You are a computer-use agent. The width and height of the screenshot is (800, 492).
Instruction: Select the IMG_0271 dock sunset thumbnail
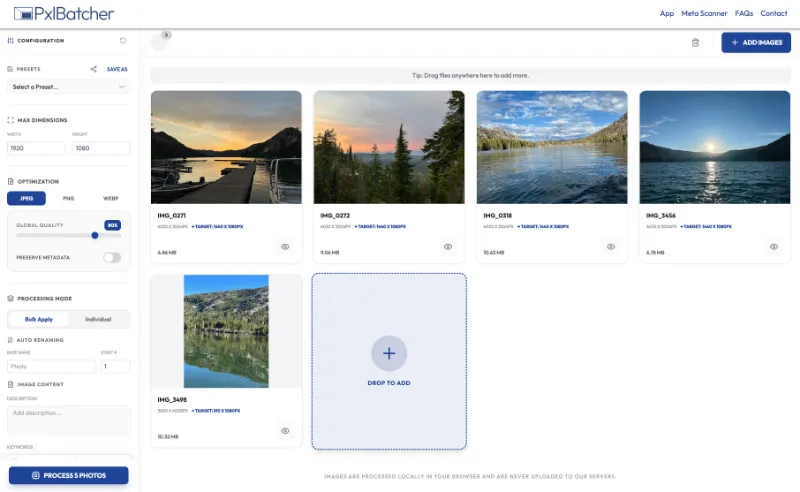pyautogui.click(x=226, y=147)
